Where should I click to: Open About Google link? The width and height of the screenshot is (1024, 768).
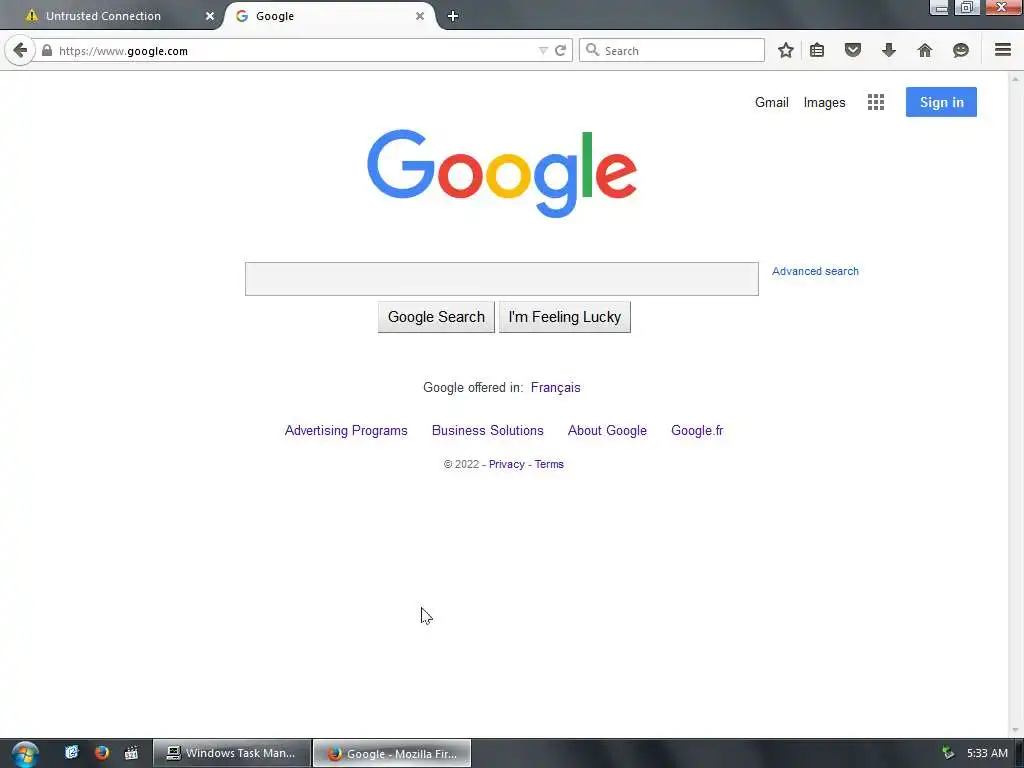pos(607,430)
